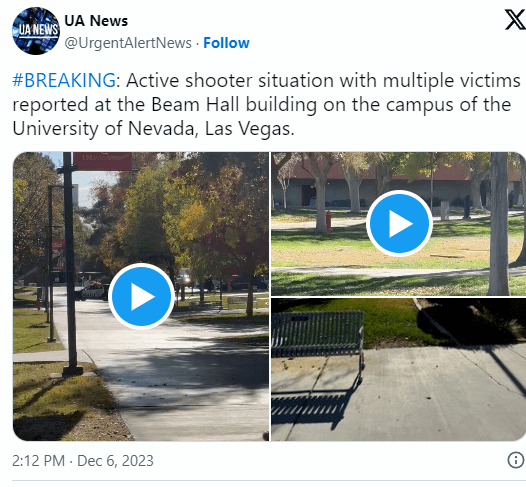The image size is (526, 487).
Task: Open the #BREAKING hashtag
Action: pyautogui.click(x=64, y=80)
